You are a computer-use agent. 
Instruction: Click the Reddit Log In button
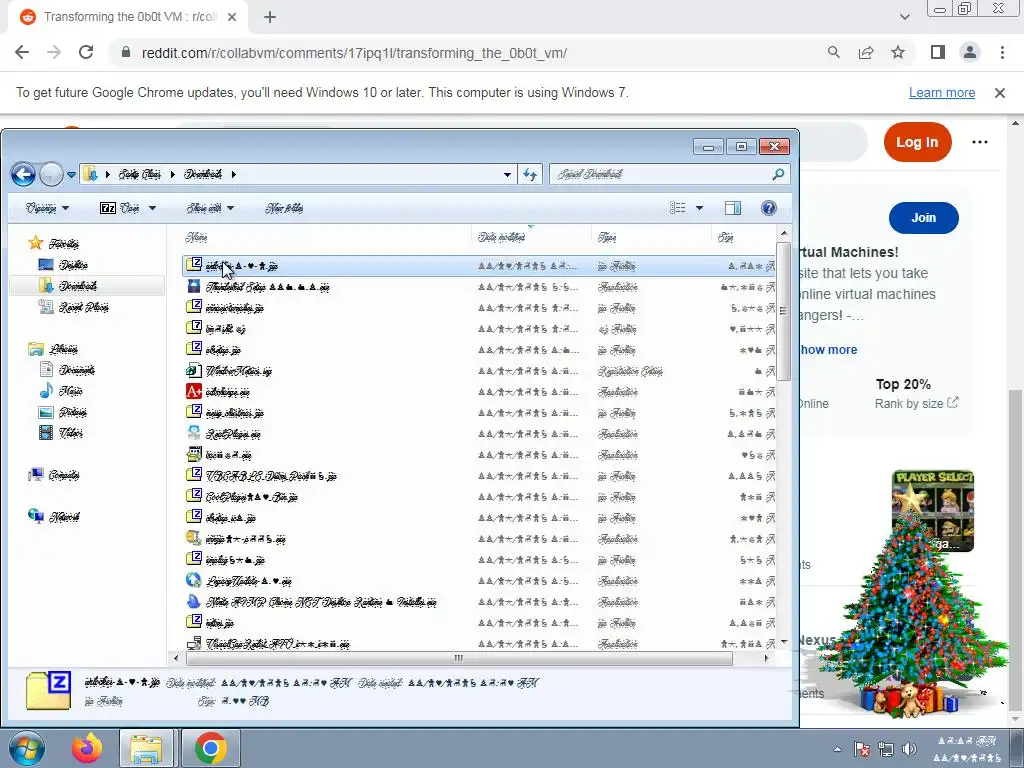coord(917,142)
